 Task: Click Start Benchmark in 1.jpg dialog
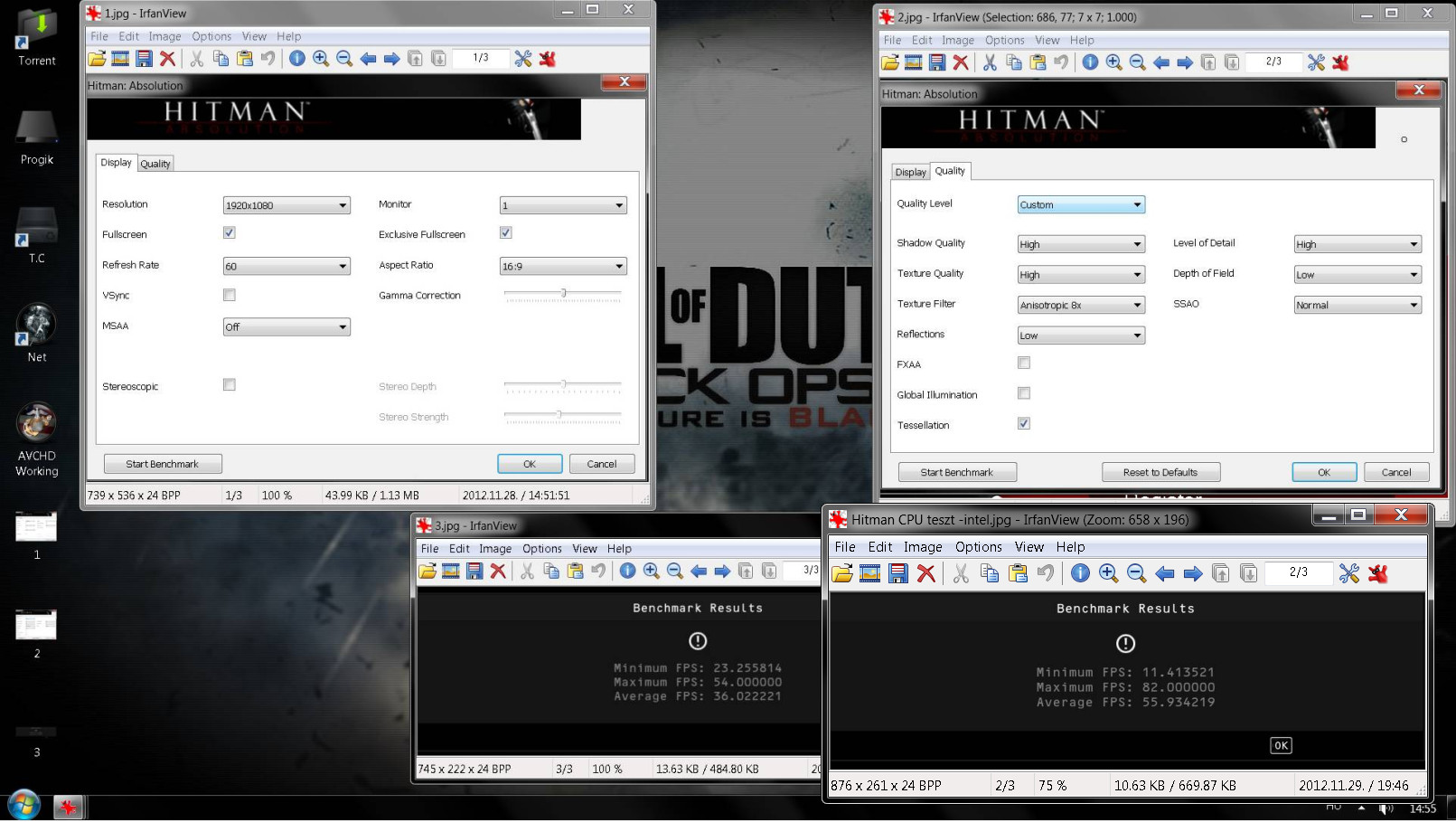pyautogui.click(x=163, y=464)
